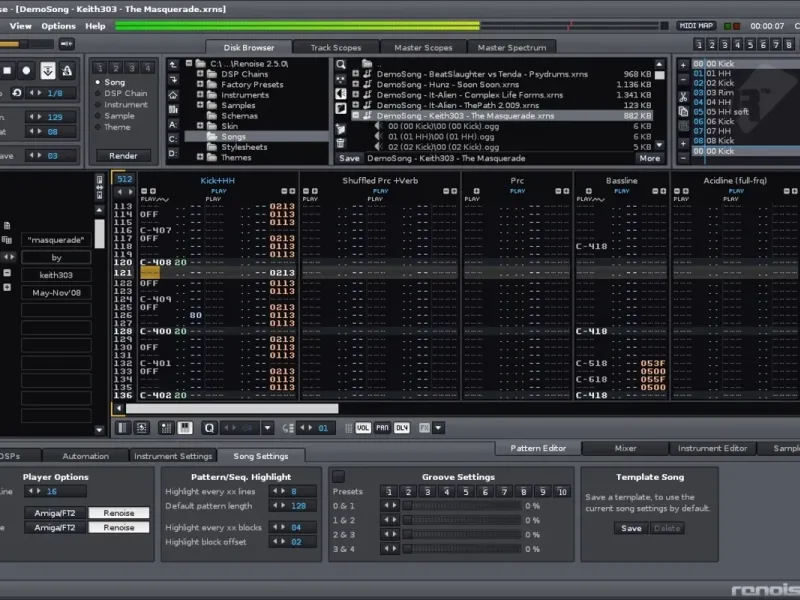Image resolution: width=800 pixels, height=600 pixels.
Task: Collapse the Keith303 Masquerade song entry
Action: click(x=356, y=116)
